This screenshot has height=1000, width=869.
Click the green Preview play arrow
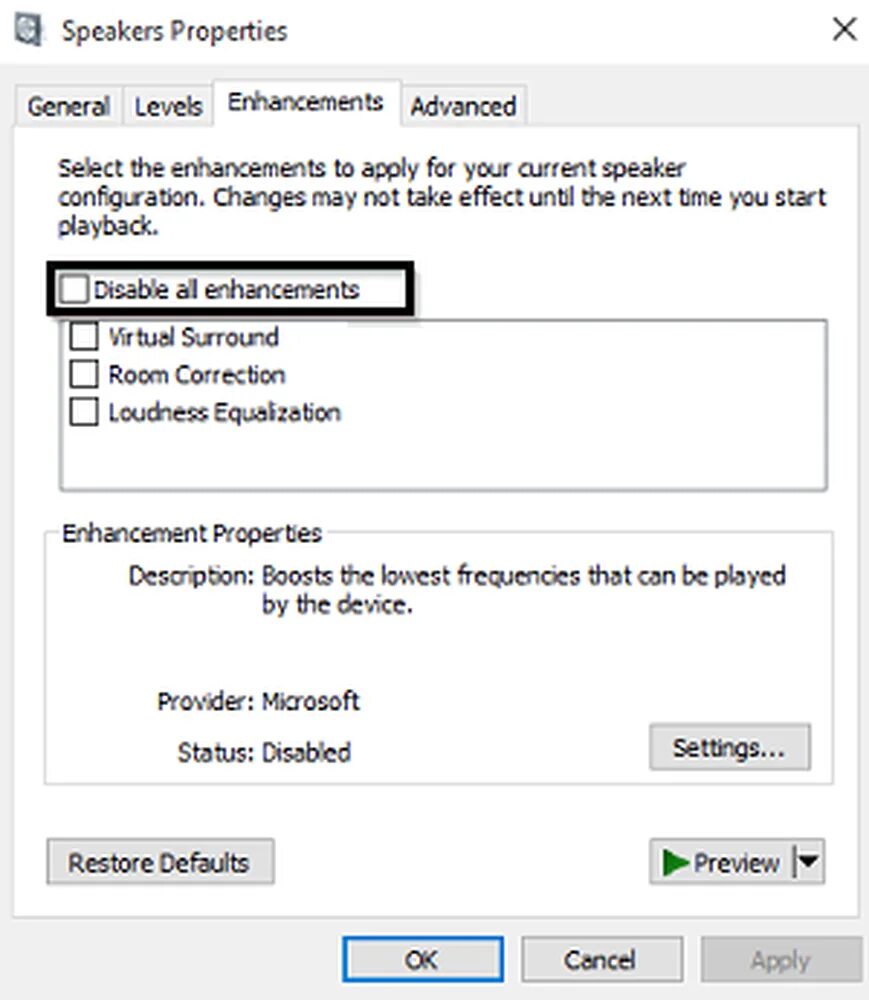click(675, 862)
